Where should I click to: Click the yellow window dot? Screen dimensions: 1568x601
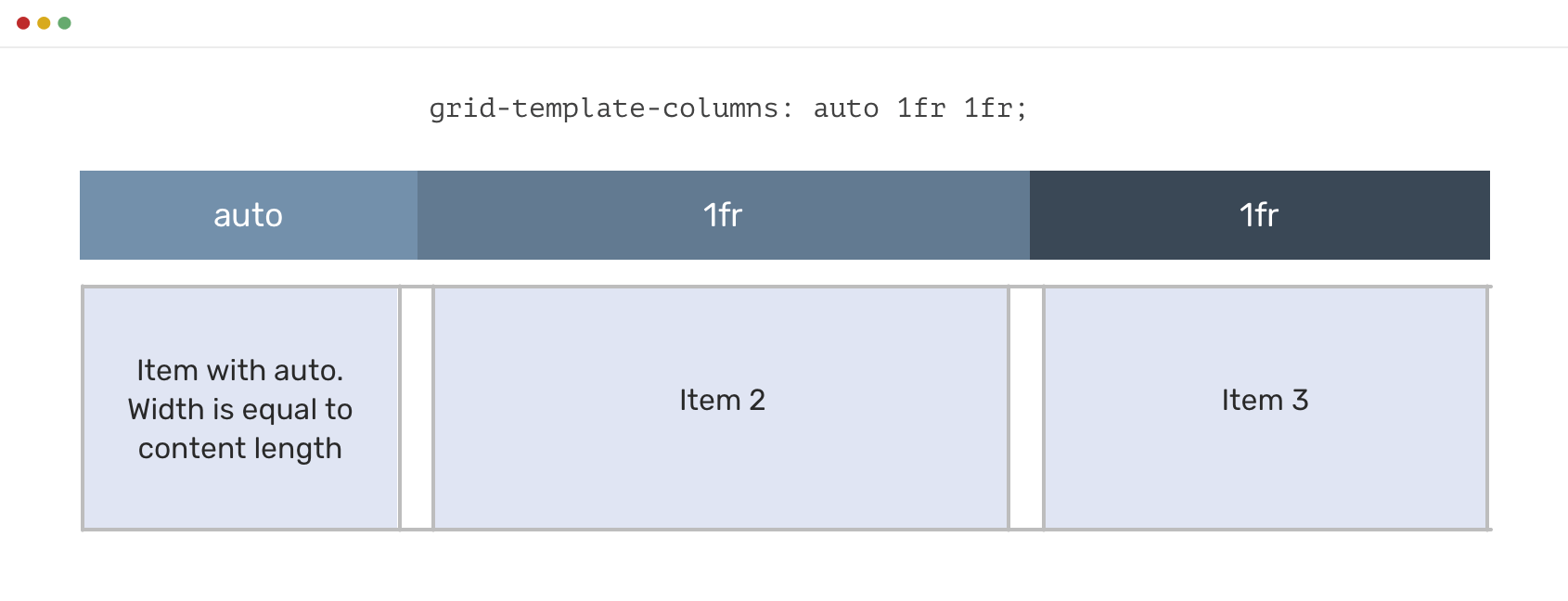[x=44, y=23]
